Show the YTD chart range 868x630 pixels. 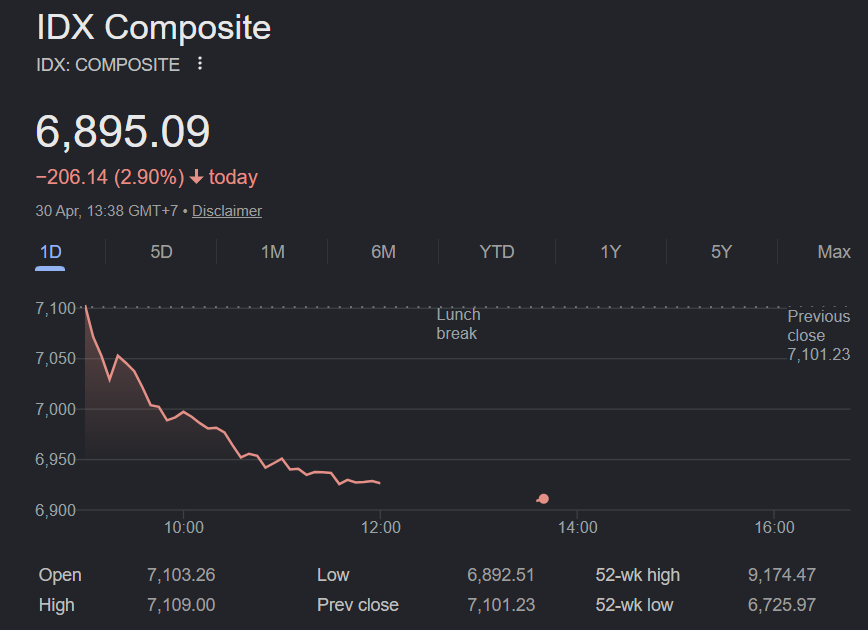tap(497, 252)
